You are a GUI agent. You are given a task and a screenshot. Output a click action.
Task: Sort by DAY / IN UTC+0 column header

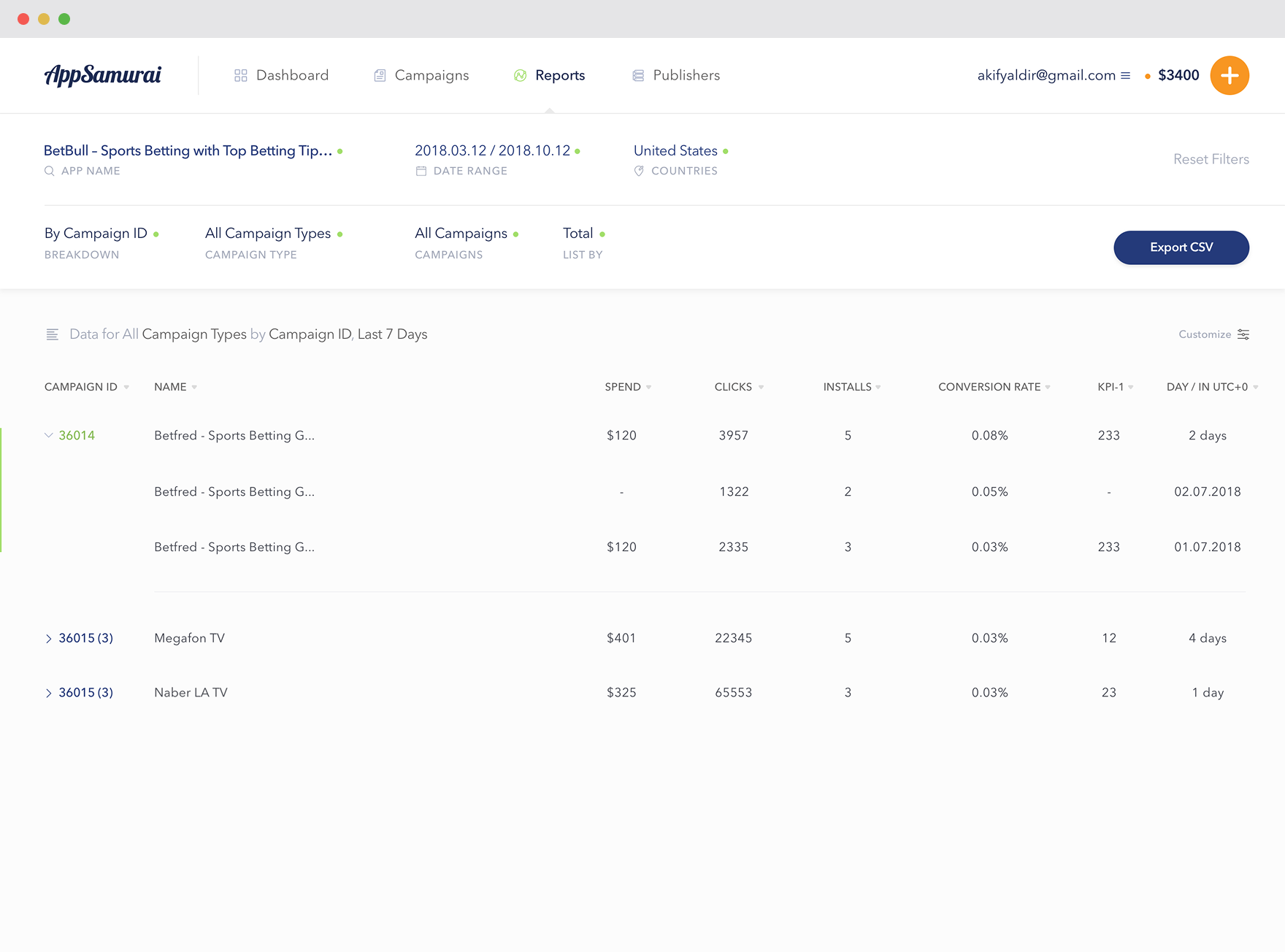click(1212, 387)
